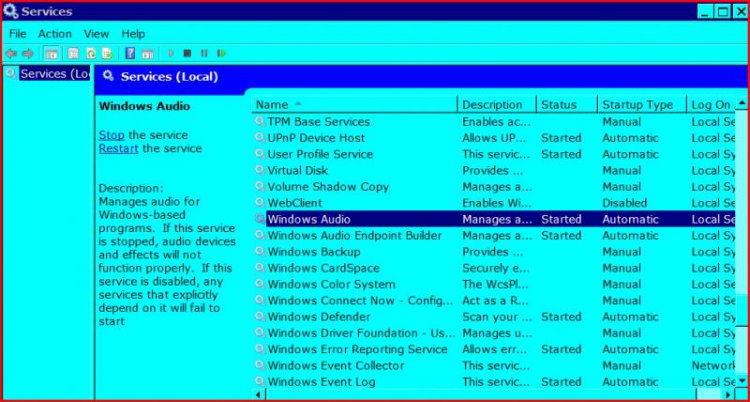Select the Windows Error Reporting Service name
Screen dimensions: 750x402
[x=357, y=349]
